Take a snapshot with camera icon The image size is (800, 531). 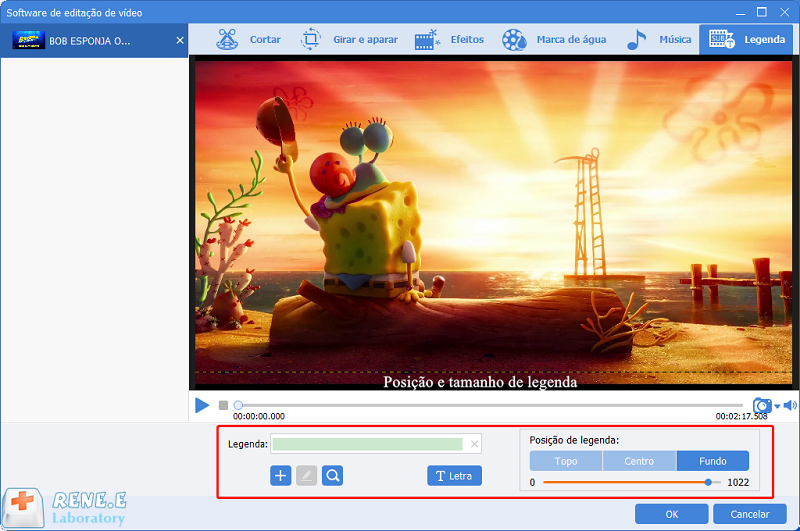coord(762,406)
